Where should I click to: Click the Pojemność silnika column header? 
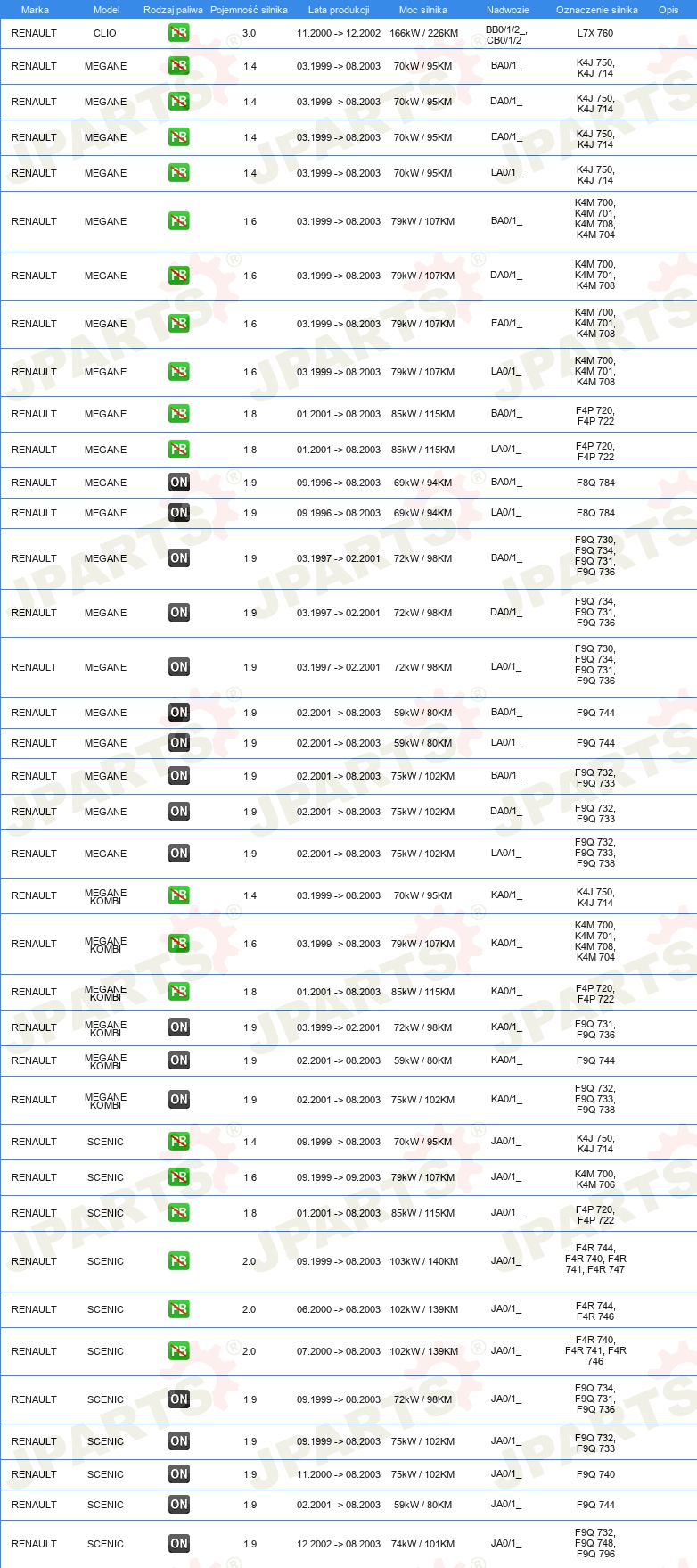[249, 10]
